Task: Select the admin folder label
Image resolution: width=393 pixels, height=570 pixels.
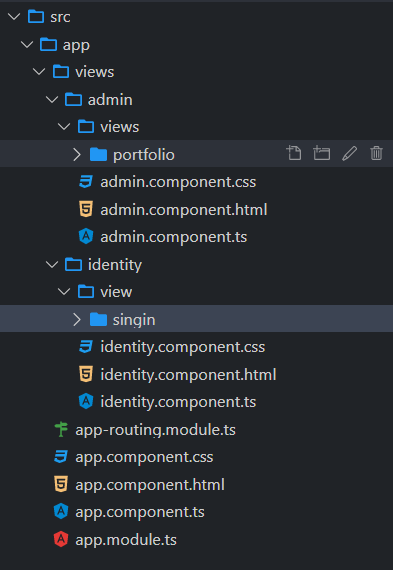Action: tap(110, 100)
